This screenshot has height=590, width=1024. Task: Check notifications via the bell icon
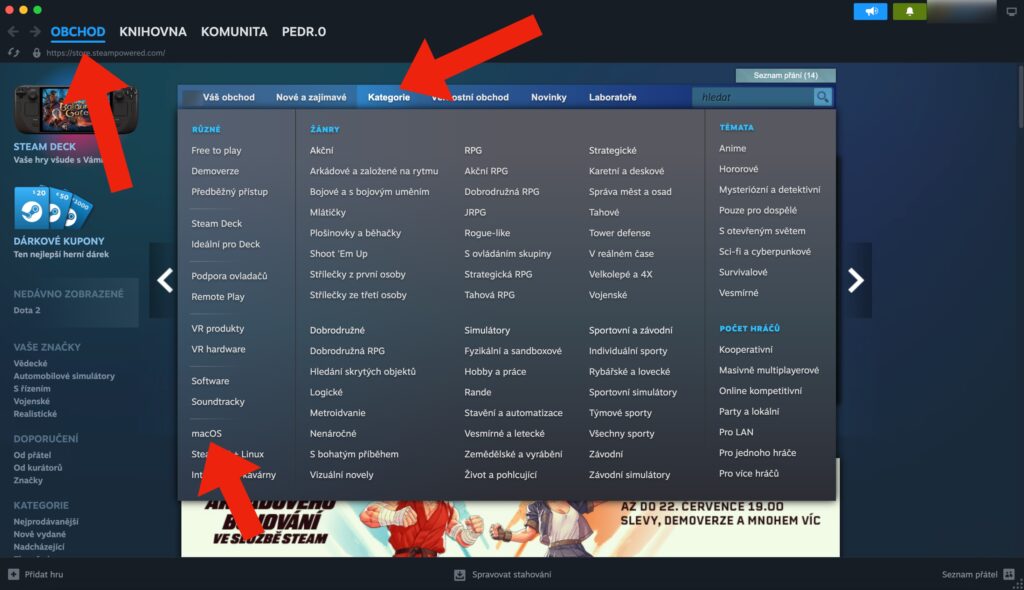click(x=909, y=11)
